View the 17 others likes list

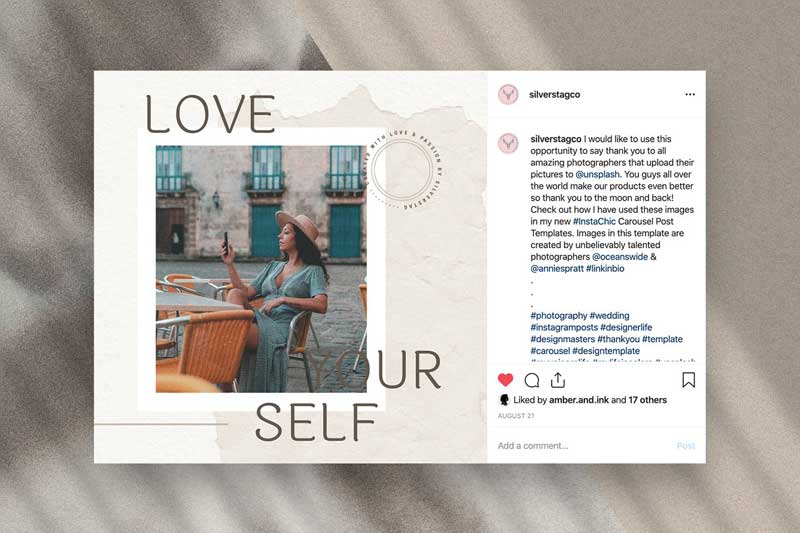pos(647,400)
